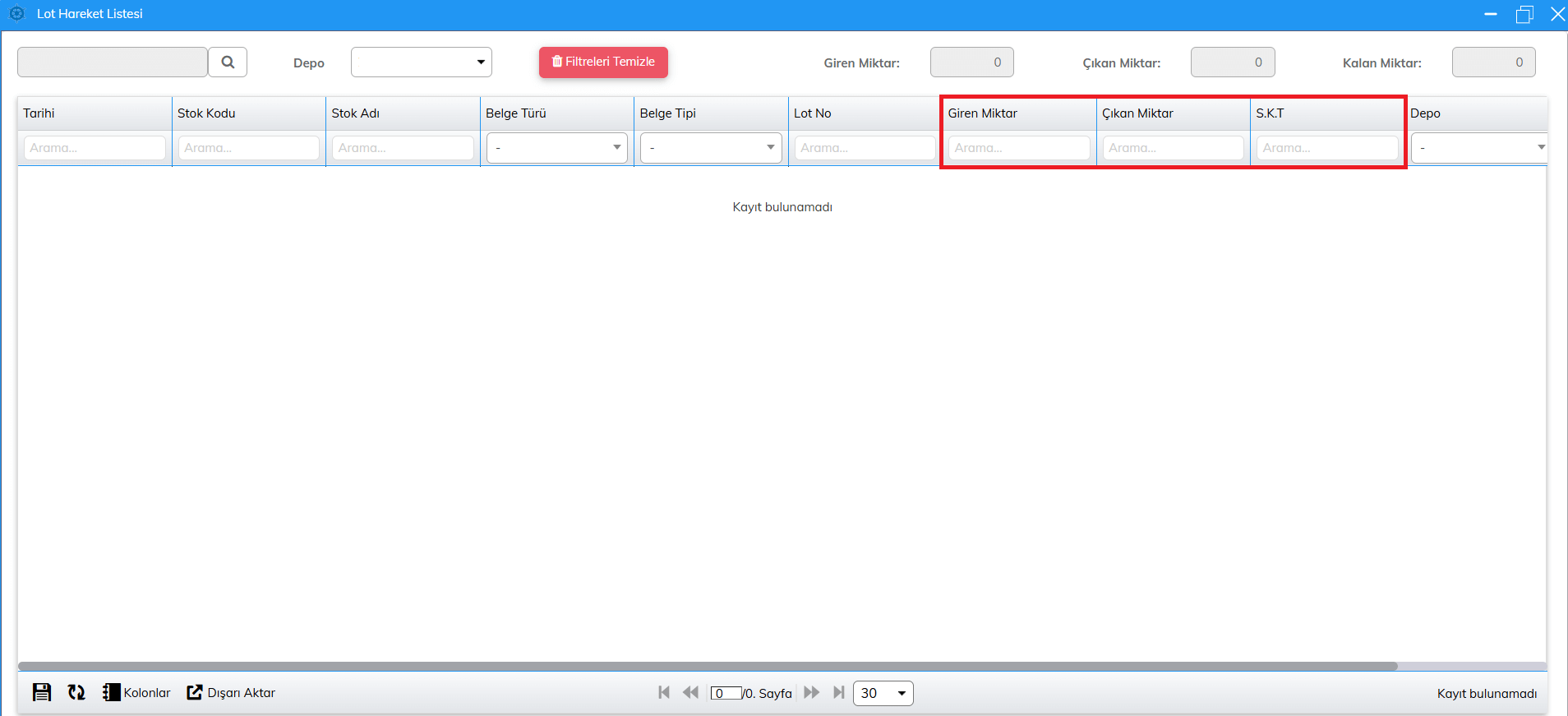The height and width of the screenshot is (716, 1568).
Task: Click the page number input box
Action: 726,693
